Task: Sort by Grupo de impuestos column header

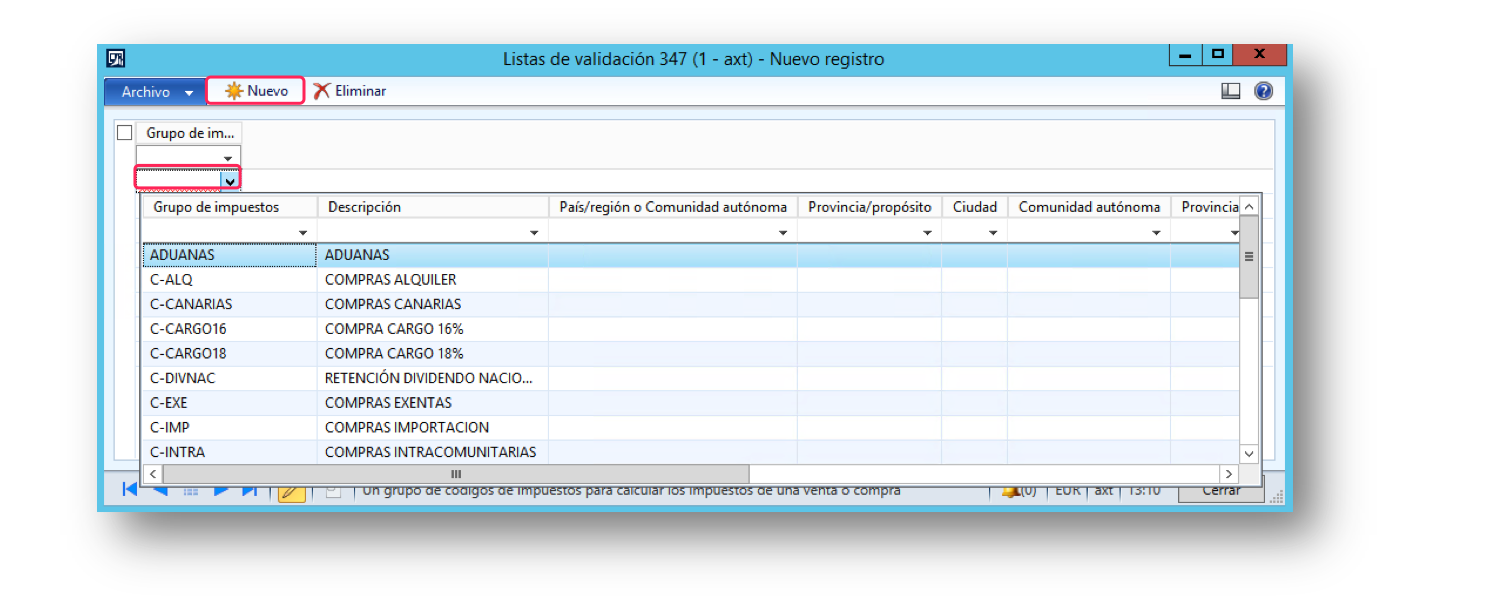Action: pyautogui.click(x=230, y=207)
